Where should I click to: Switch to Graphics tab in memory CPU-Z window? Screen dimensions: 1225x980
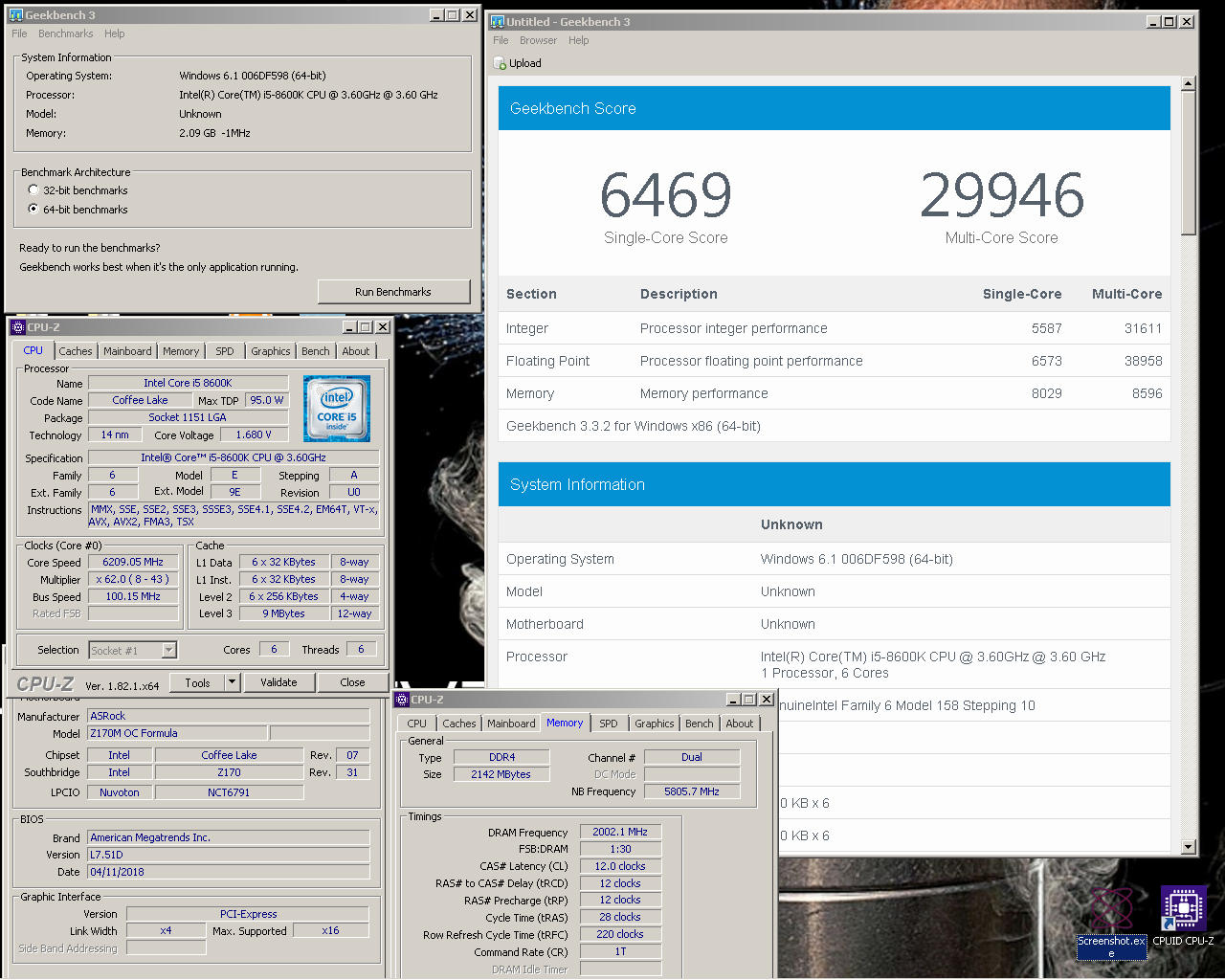[x=655, y=724]
